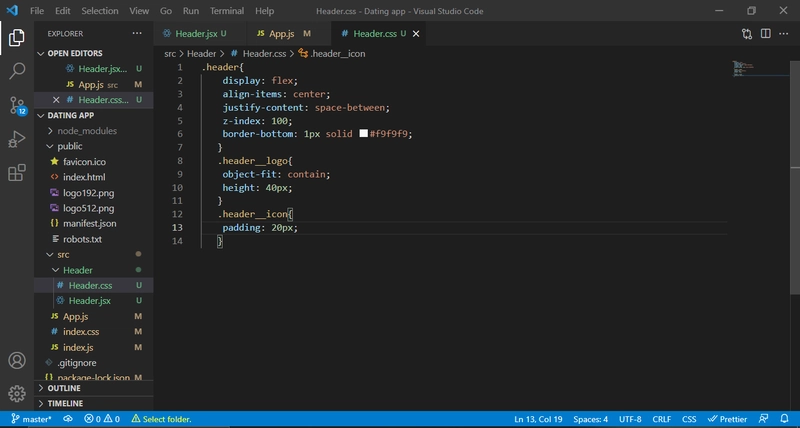The width and height of the screenshot is (800, 428).
Task: Open the Accounts menu icon
Action: pyautogui.click(x=17, y=361)
